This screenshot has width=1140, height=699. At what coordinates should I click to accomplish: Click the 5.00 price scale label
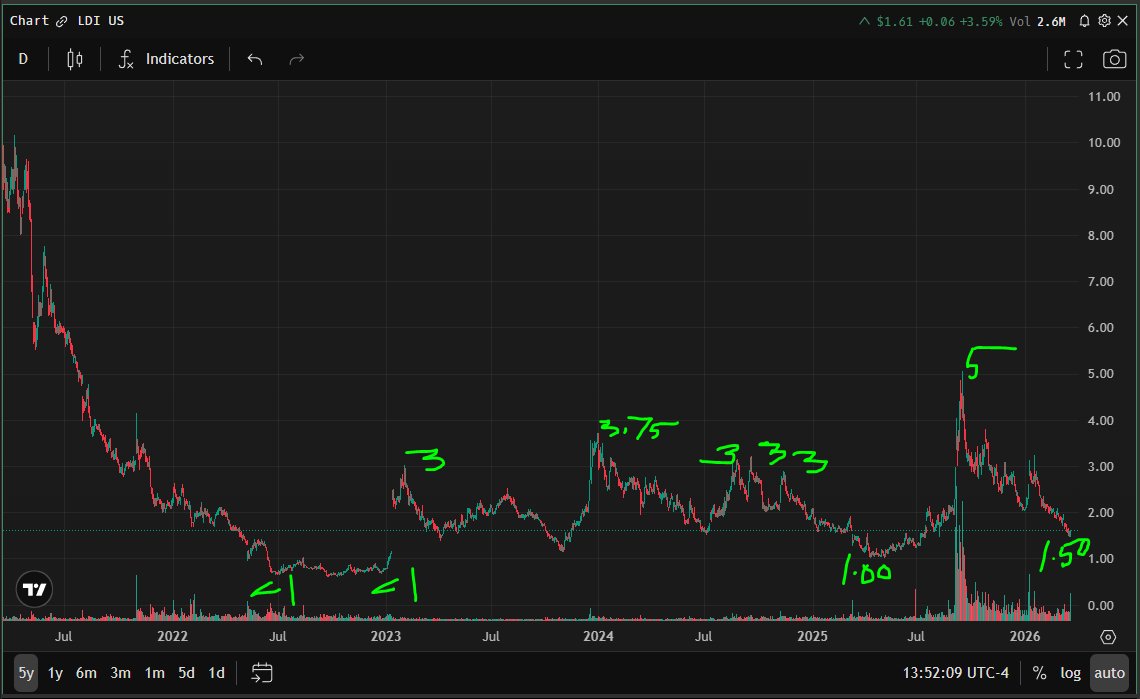1101,374
